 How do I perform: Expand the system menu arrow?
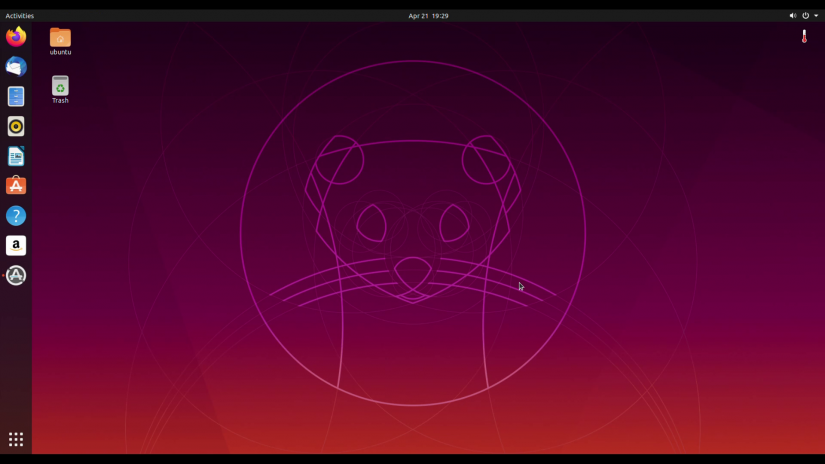coord(816,16)
